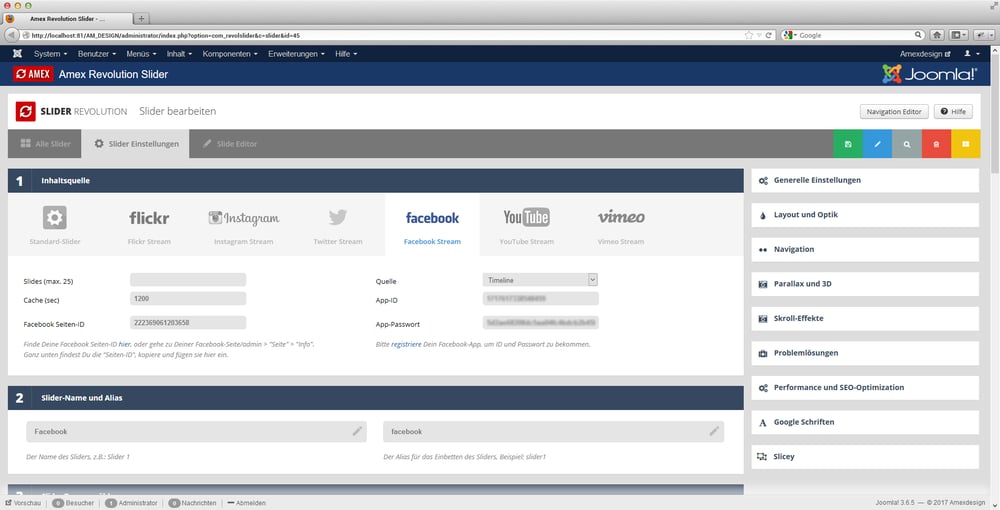Image resolution: width=1000 pixels, height=510 pixels.
Task: Open the Menüs dropdown
Action: coord(141,54)
